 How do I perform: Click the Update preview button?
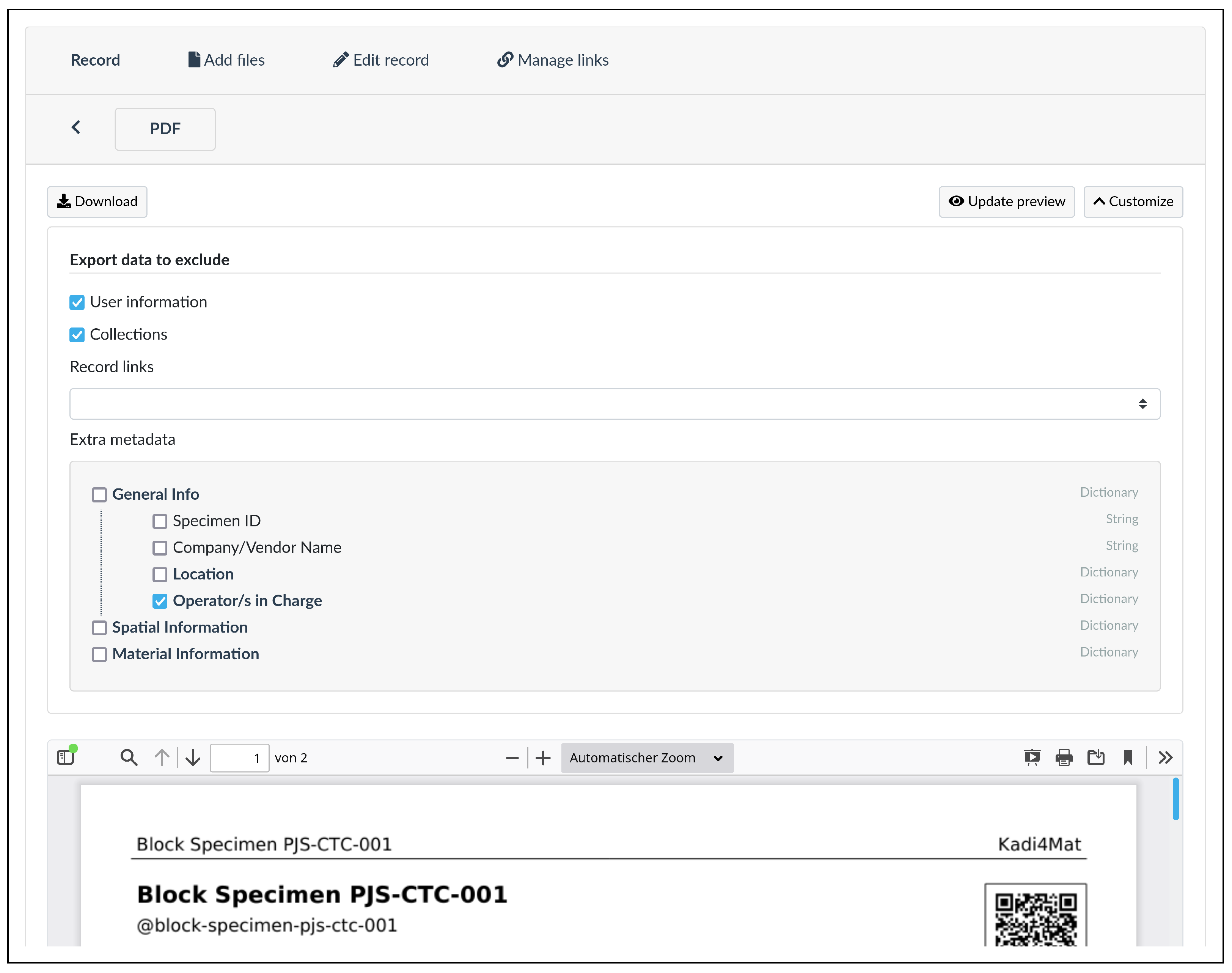click(1006, 202)
